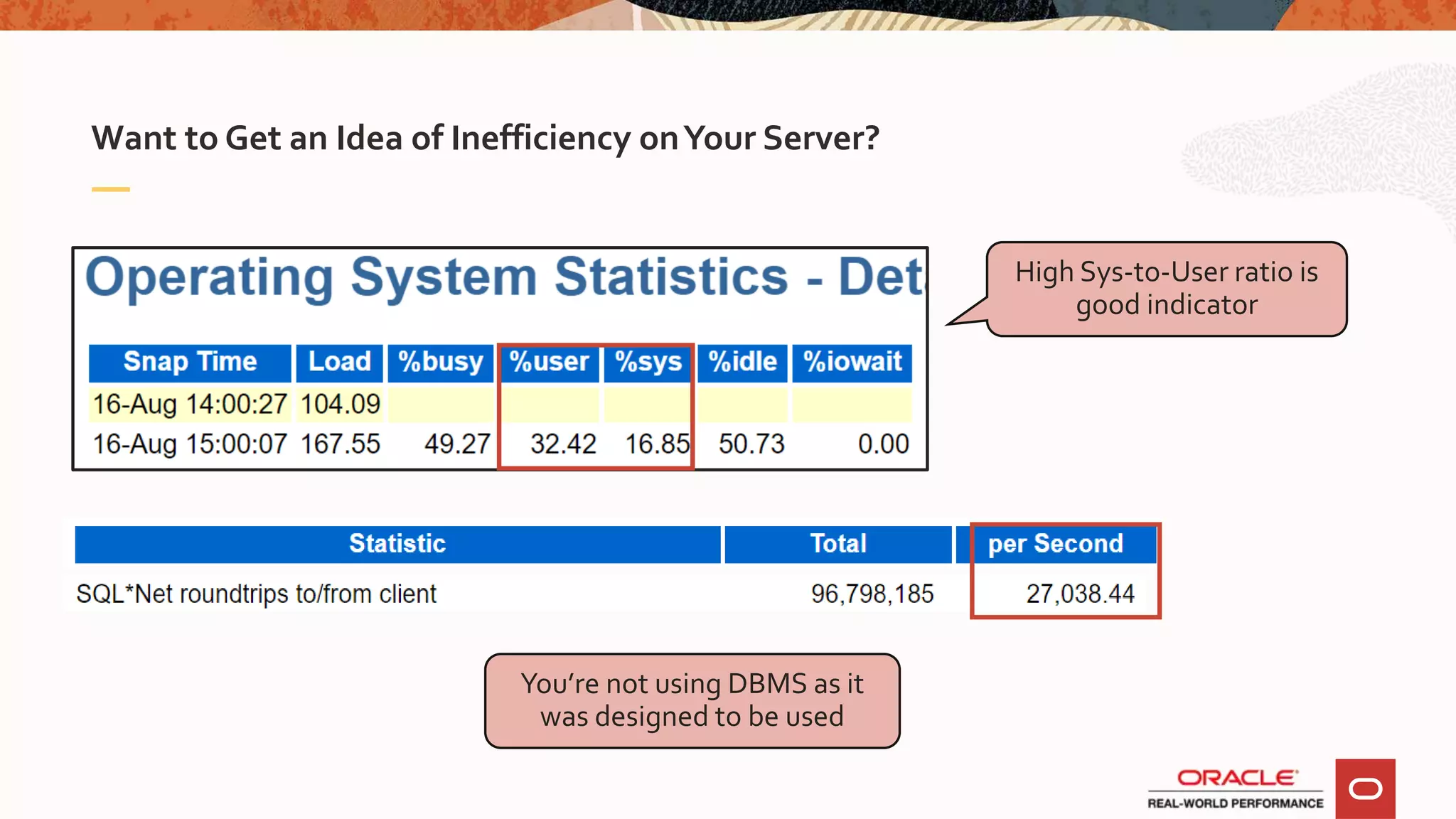Select the %user column header
The width and height of the screenshot is (1456, 819).
[x=550, y=363]
